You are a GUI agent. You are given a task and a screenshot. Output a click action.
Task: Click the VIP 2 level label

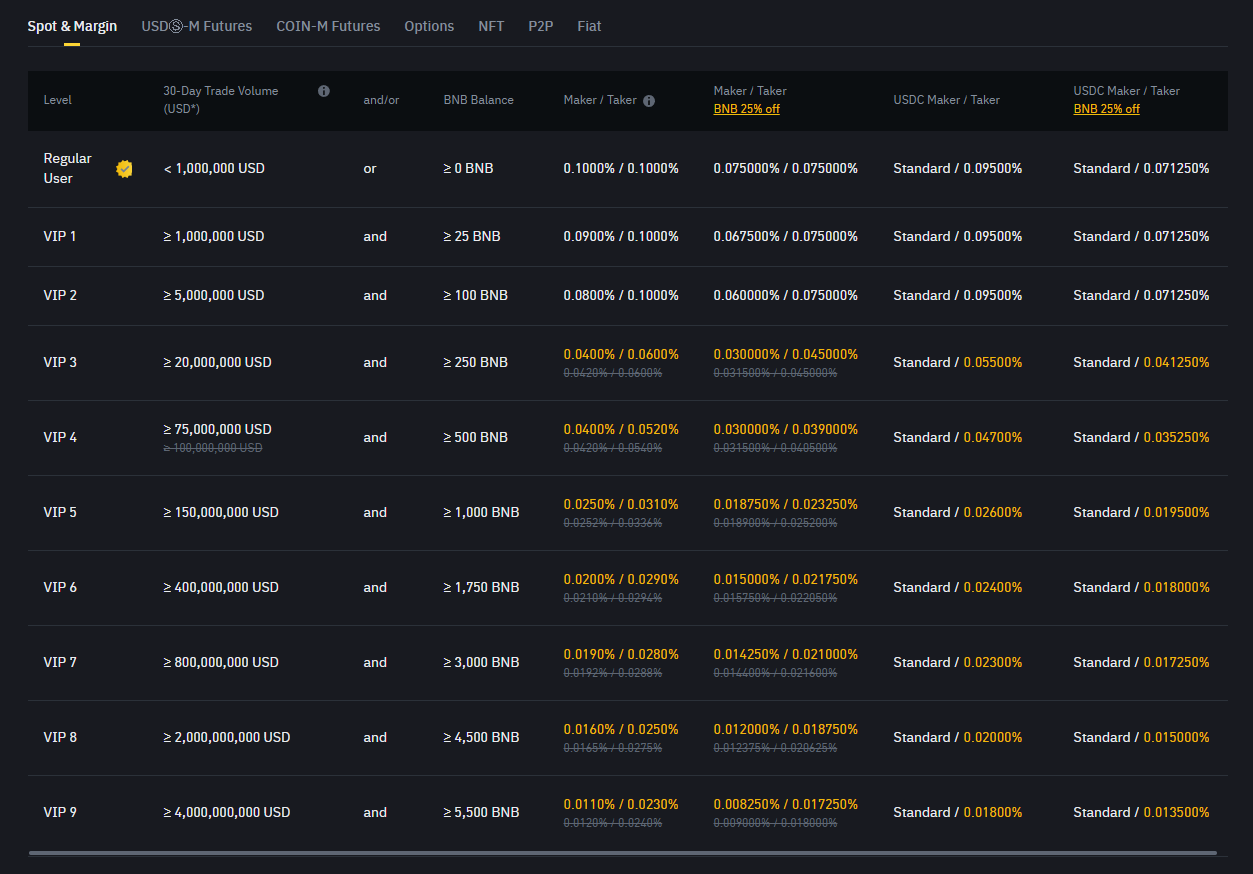tap(60, 295)
